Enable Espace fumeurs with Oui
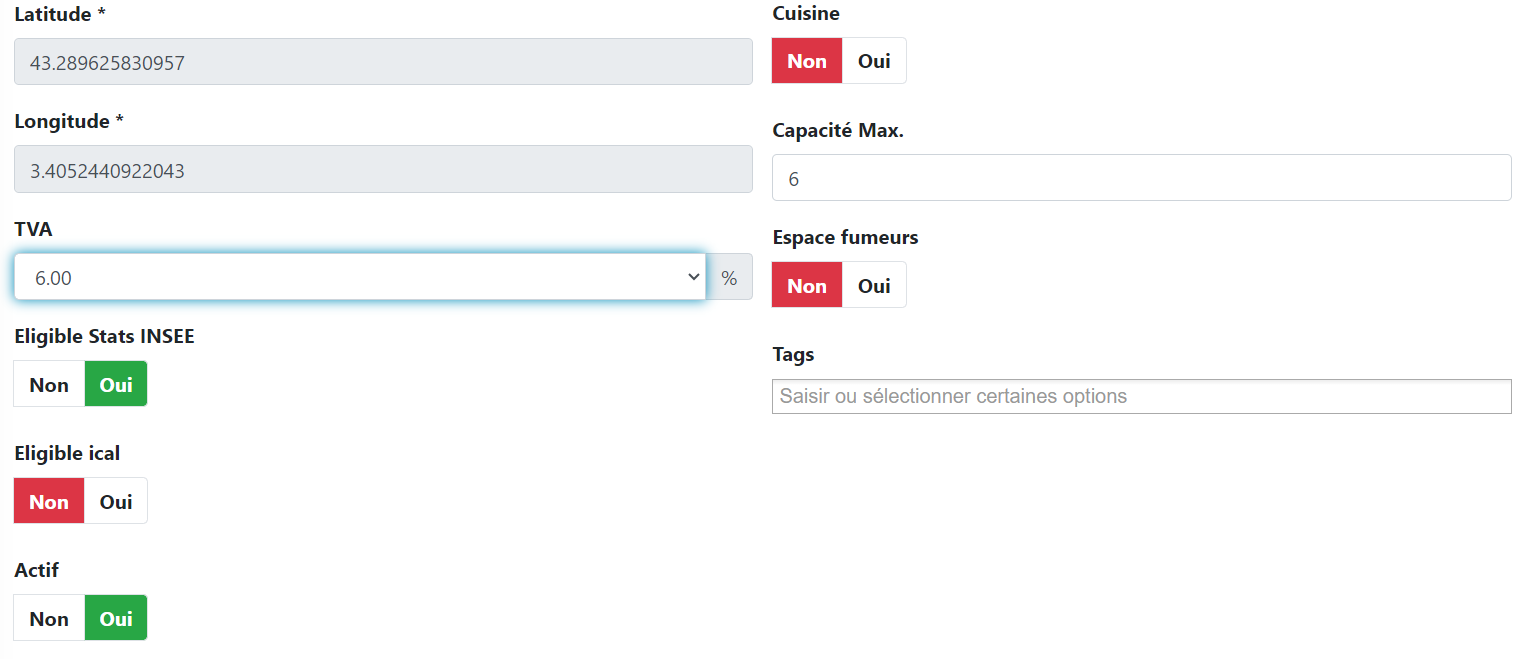The width and height of the screenshot is (1535, 659). [x=874, y=285]
